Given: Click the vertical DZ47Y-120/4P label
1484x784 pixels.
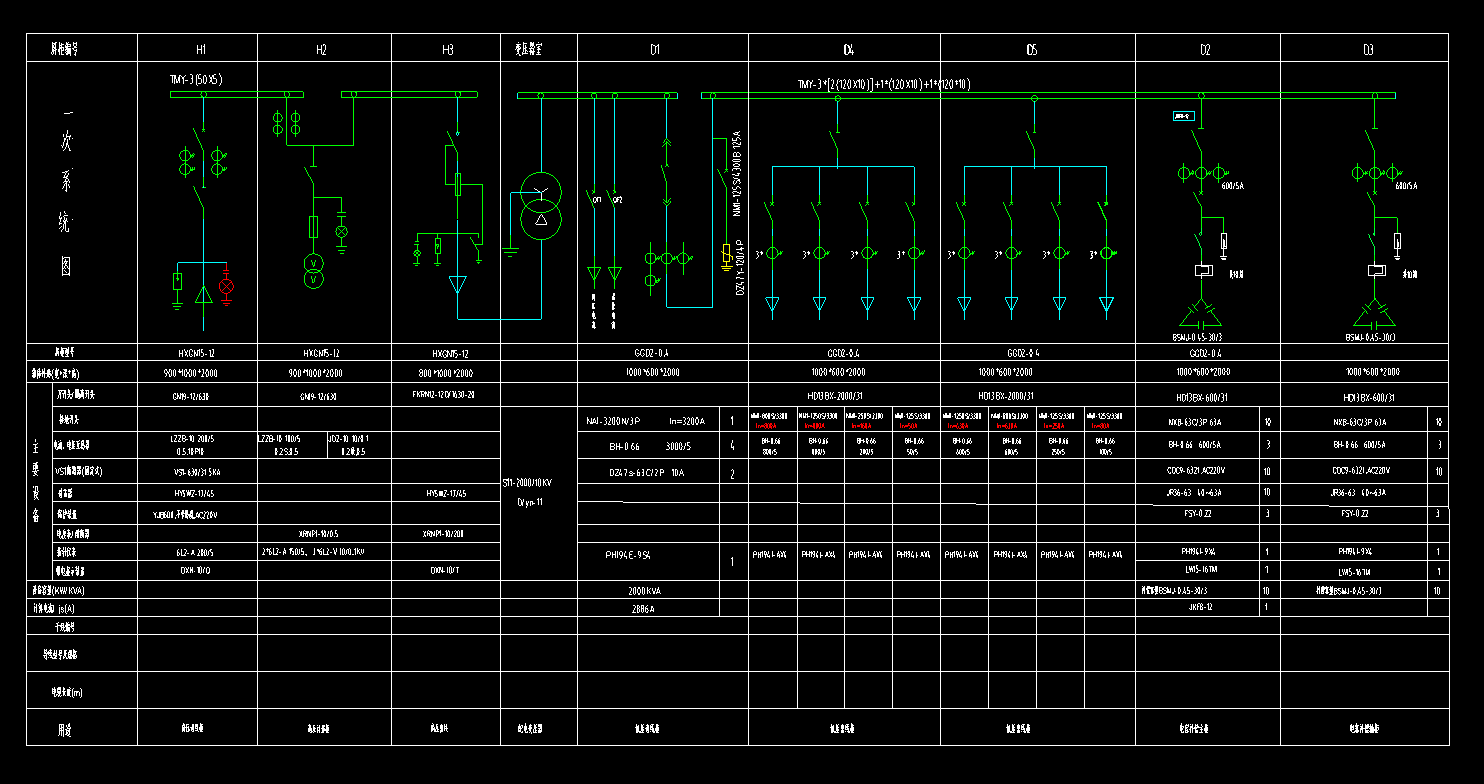Looking at the screenshot, I should (x=740, y=268).
